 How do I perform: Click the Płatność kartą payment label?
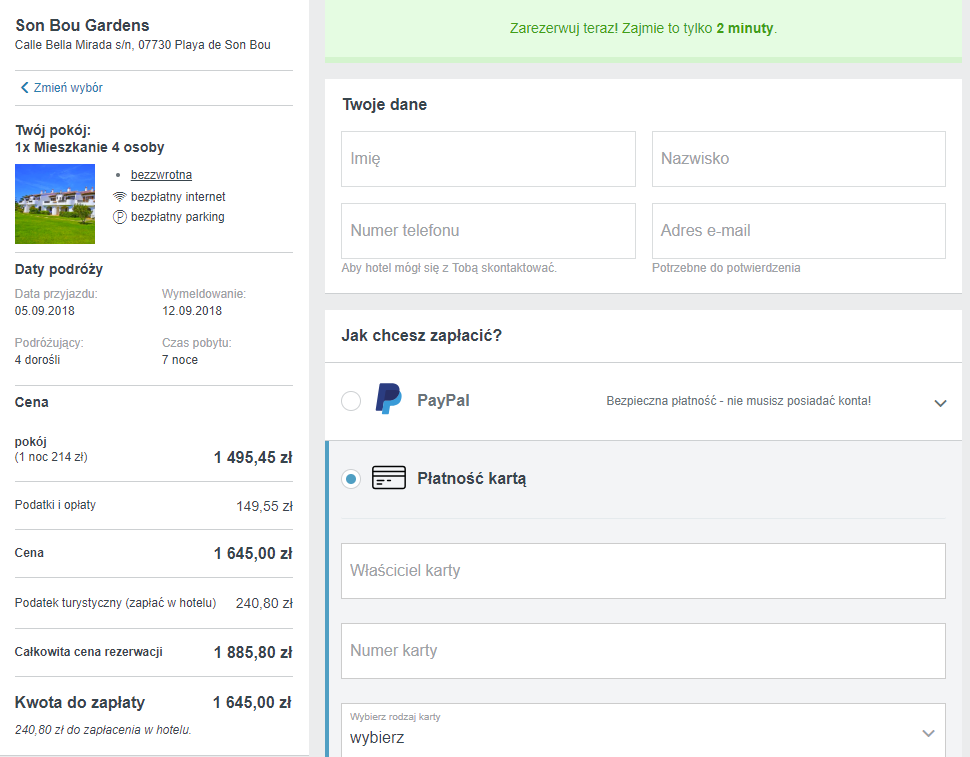click(471, 479)
